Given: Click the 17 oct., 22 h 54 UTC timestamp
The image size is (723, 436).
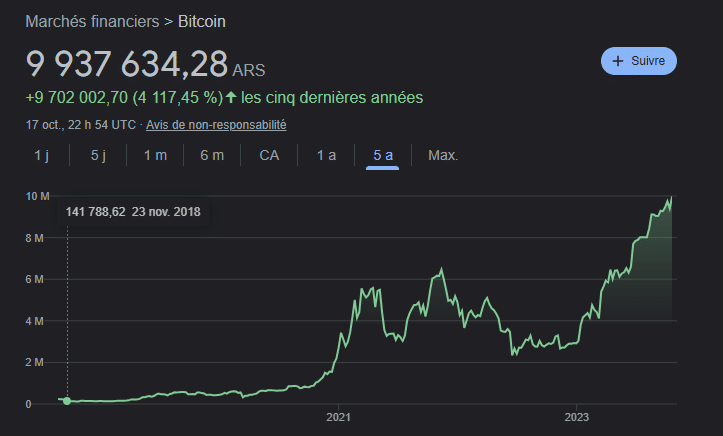Looking at the screenshot, I should click(81, 125).
